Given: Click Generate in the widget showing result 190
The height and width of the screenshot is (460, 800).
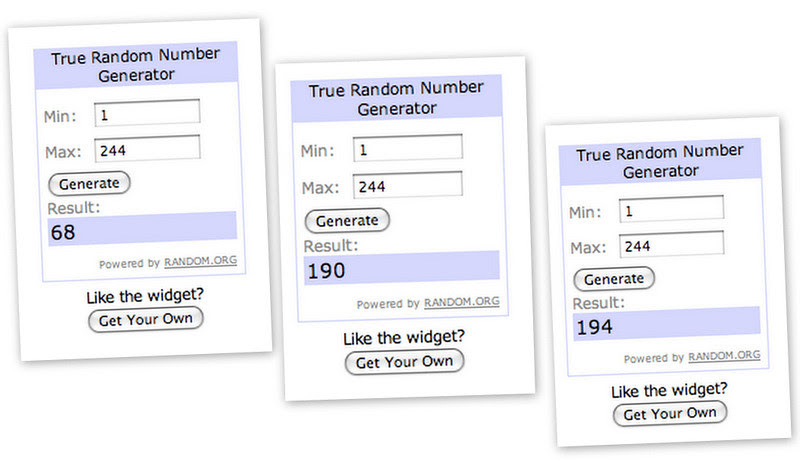Looking at the screenshot, I should [x=347, y=221].
